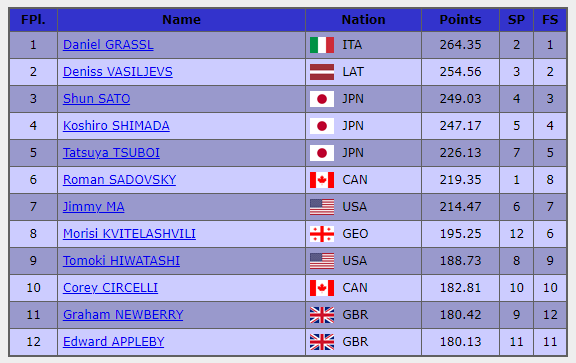Click the Italian flag icon
Viewport: 576px width, 363px height.
(x=322, y=45)
